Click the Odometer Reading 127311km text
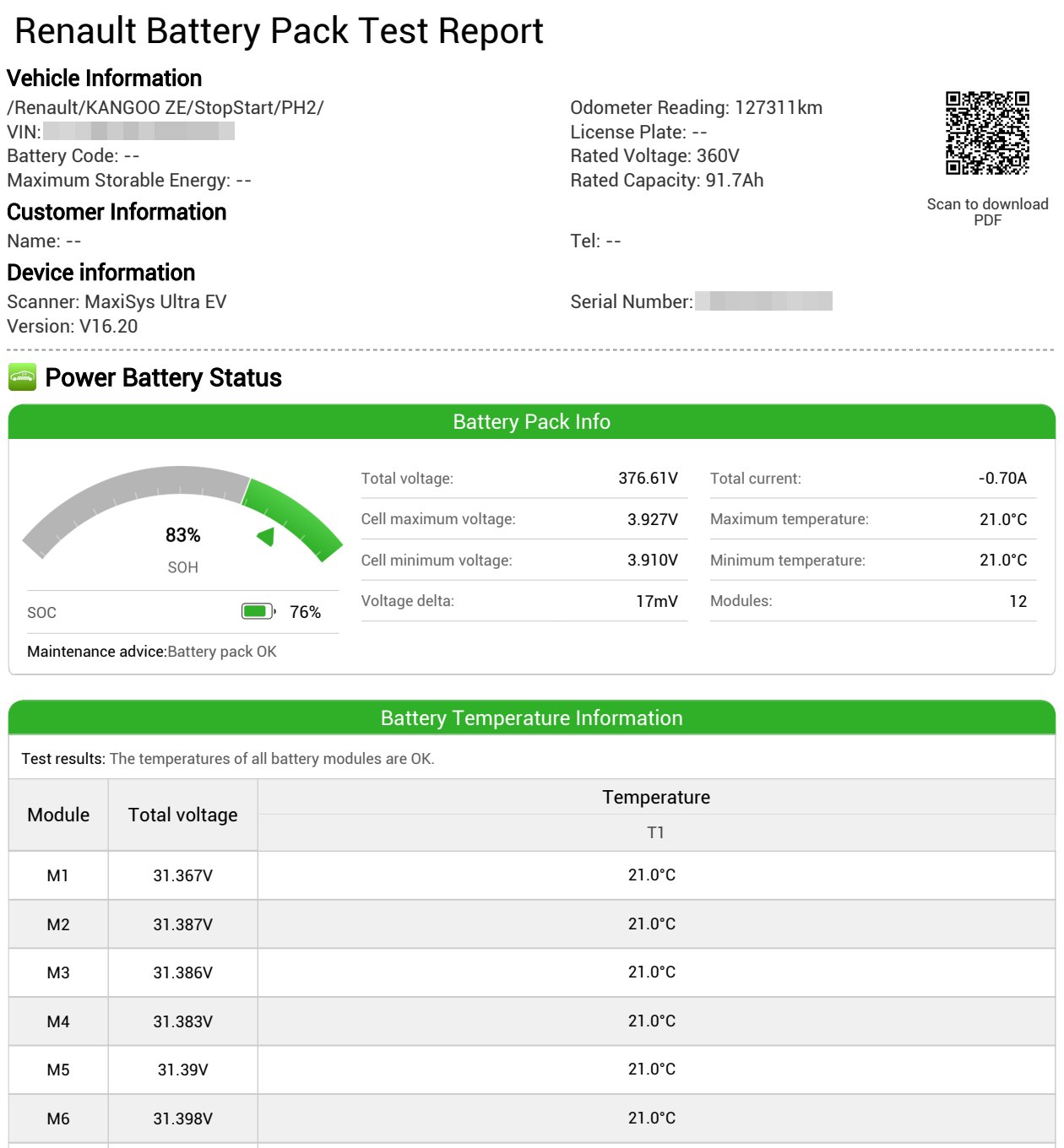This screenshot has width=1064, height=1148. [697, 107]
